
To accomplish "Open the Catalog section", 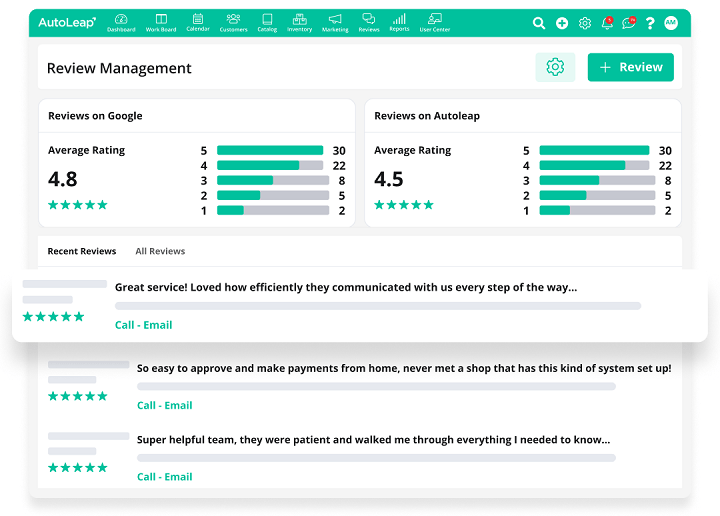I will [267, 22].
